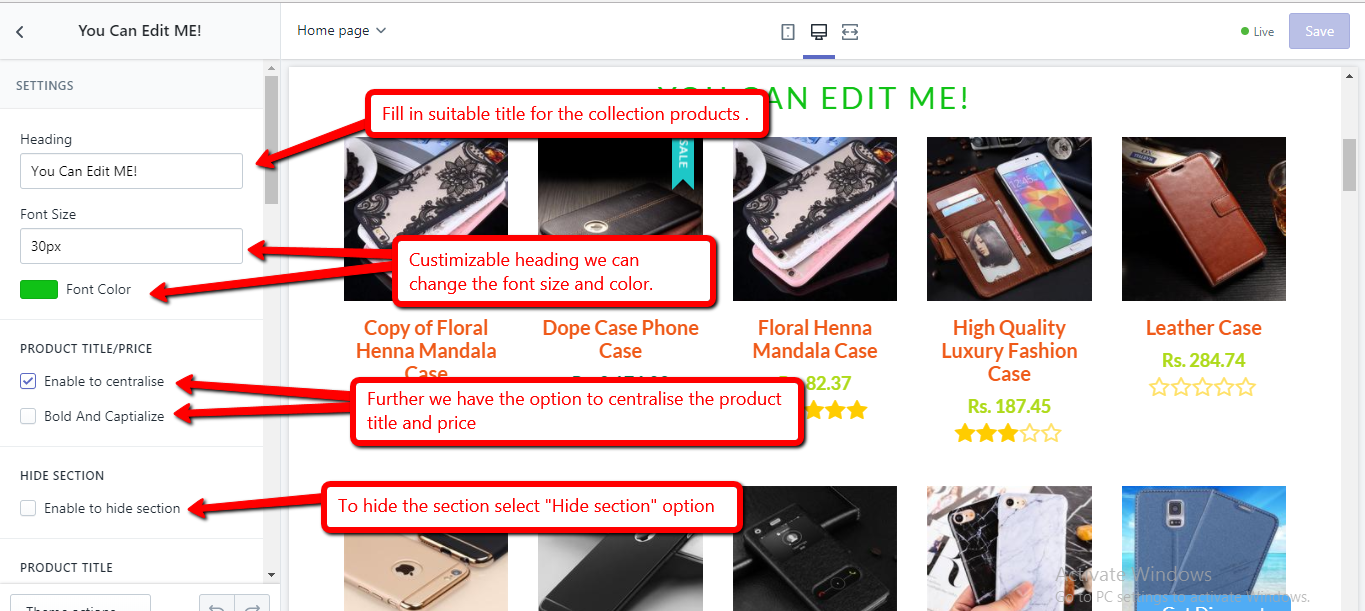Screen dimensions: 1365x611
Task: Open Leather Case product title link
Action: pyautogui.click(x=1203, y=328)
